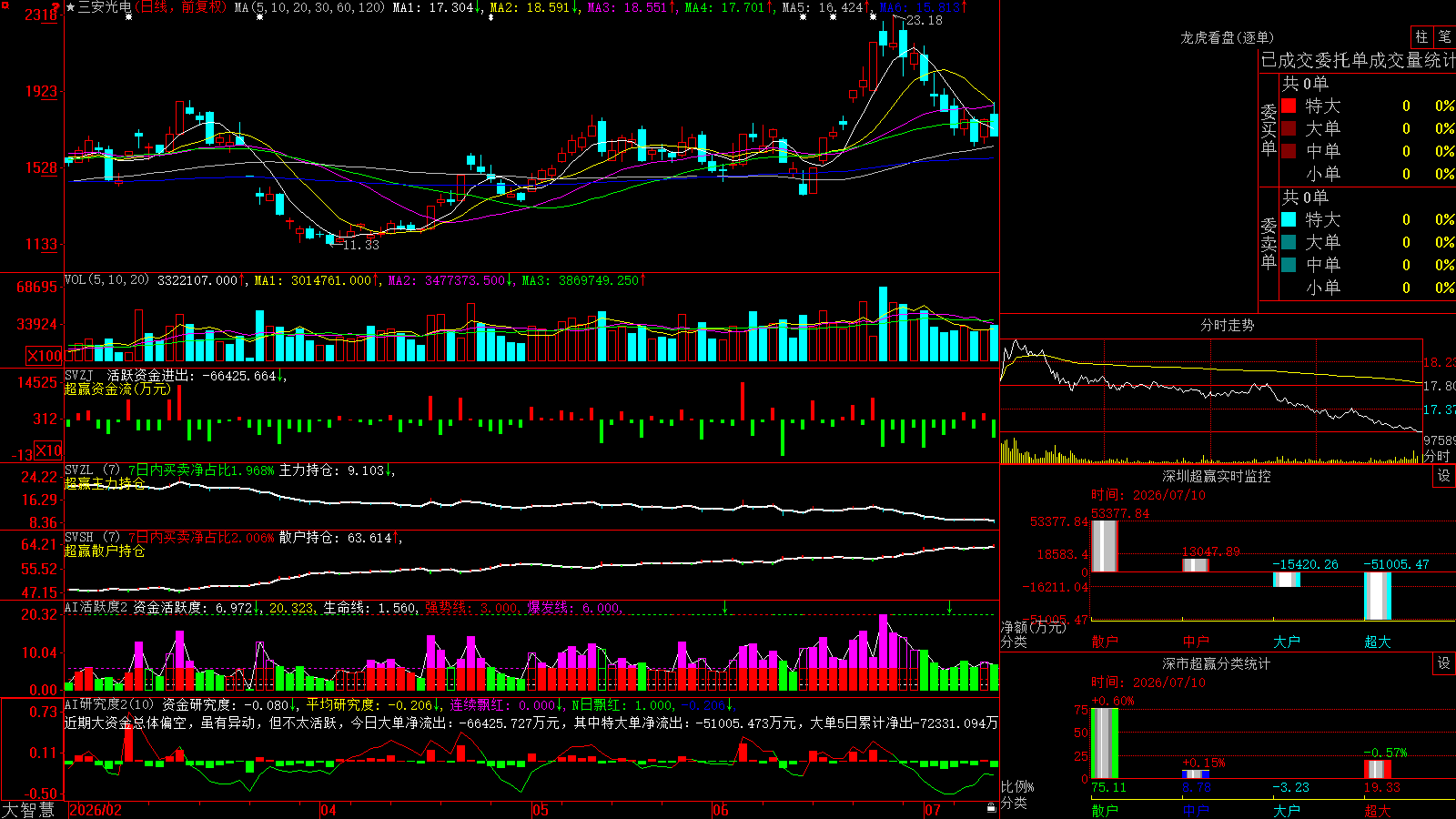Click the 23.18 high price marker
Screen dimensions: 1456x819
pos(925,20)
